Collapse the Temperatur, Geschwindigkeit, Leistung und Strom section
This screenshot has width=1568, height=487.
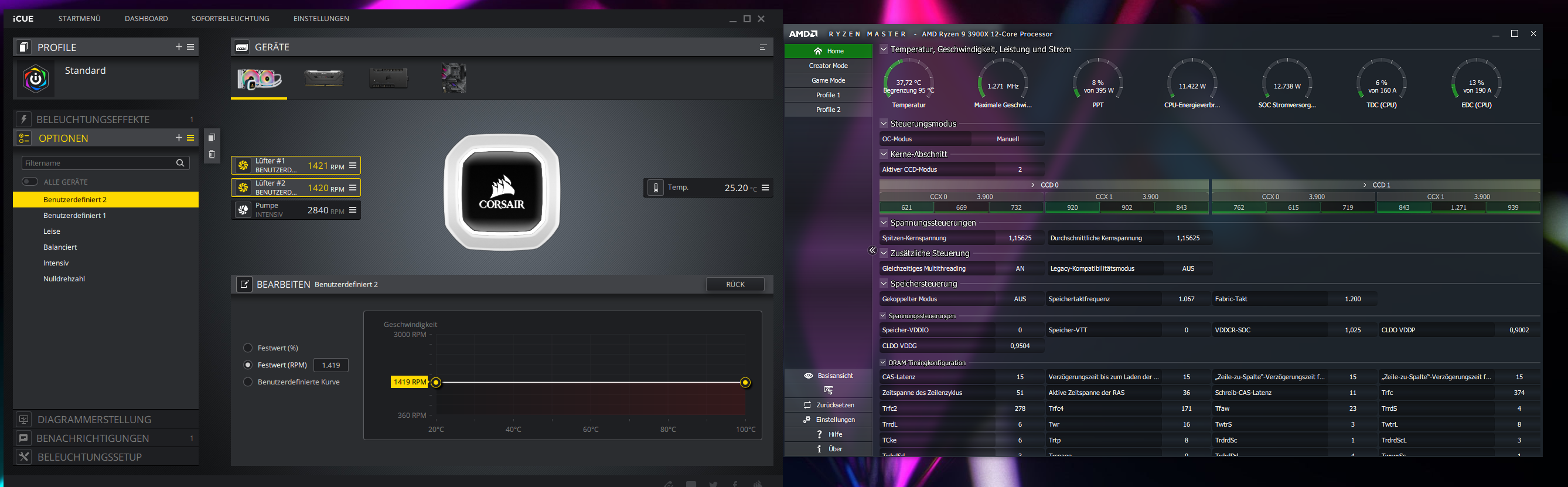coord(884,49)
